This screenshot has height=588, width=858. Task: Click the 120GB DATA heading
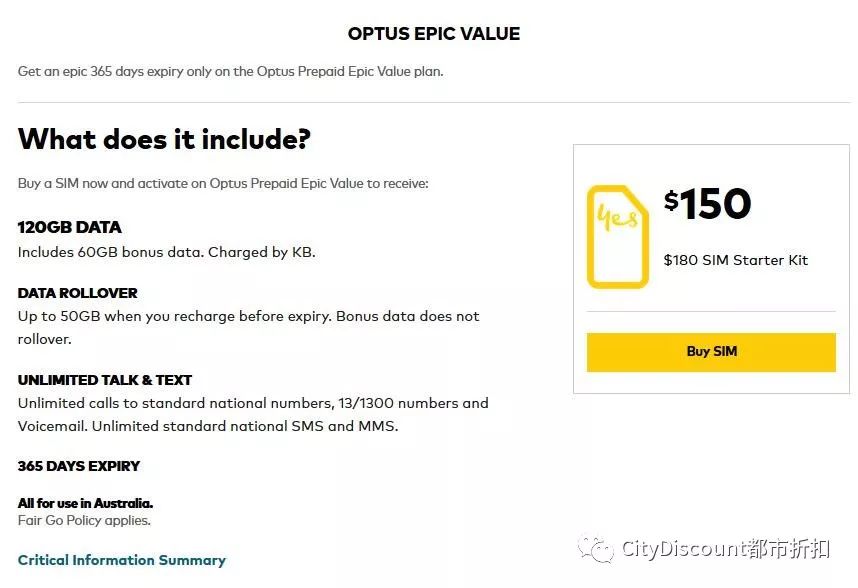point(69,227)
